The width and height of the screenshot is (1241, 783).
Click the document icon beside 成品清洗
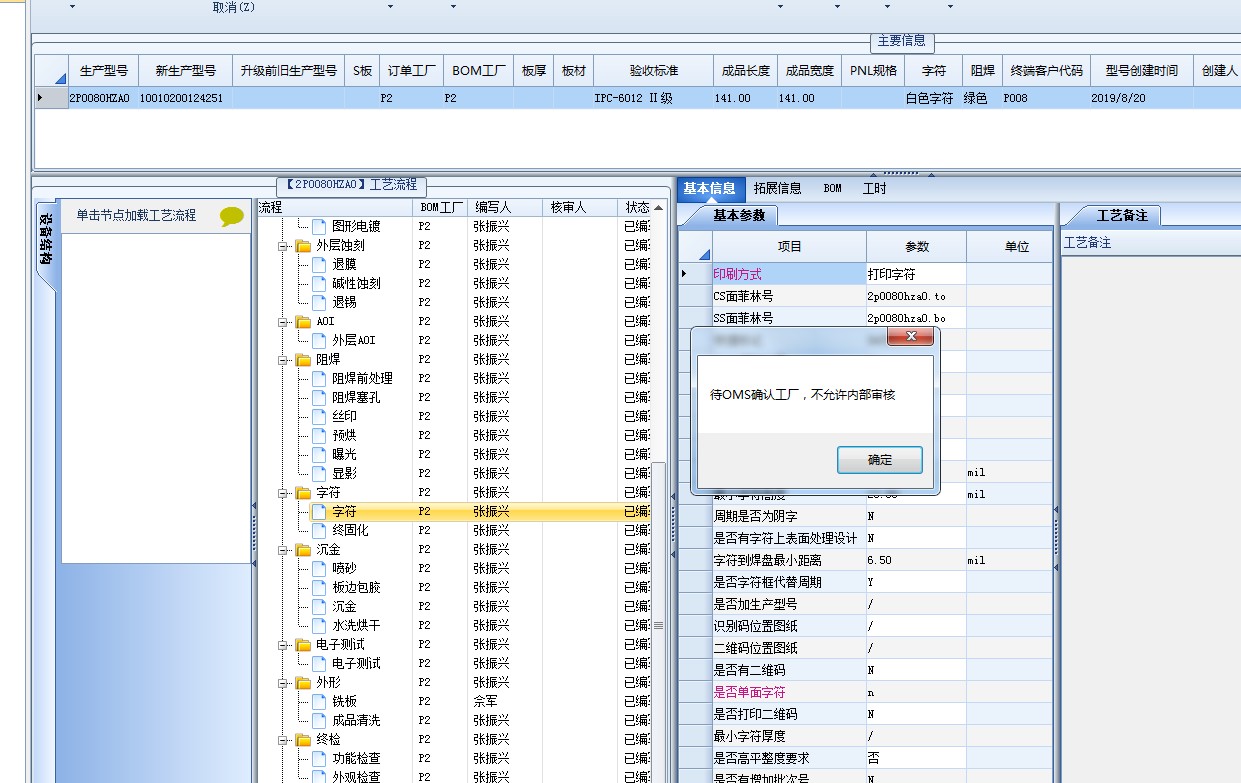click(x=319, y=720)
